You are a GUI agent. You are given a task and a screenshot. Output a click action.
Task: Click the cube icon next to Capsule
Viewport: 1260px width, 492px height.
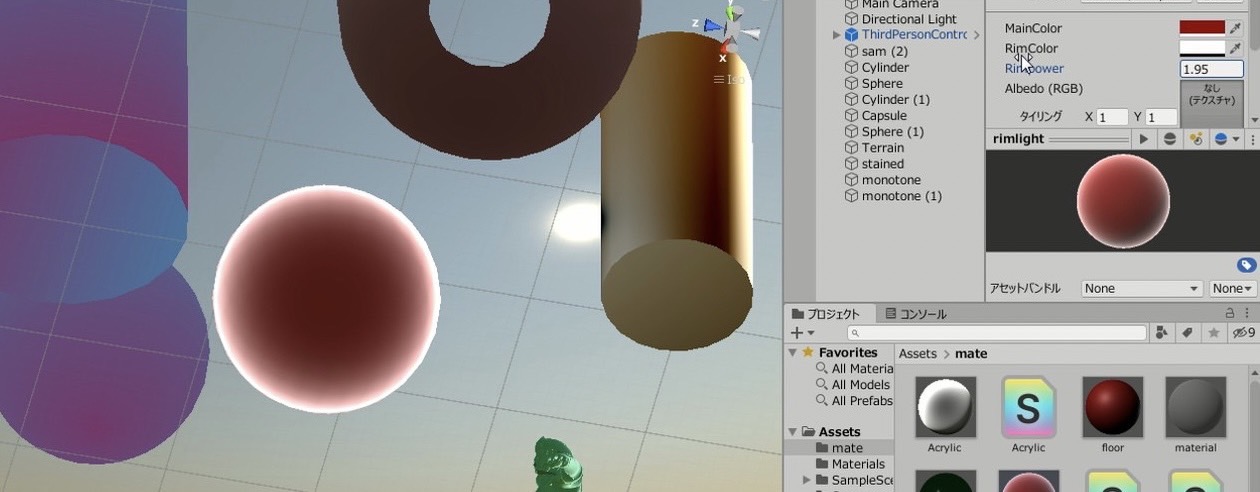[x=852, y=115]
